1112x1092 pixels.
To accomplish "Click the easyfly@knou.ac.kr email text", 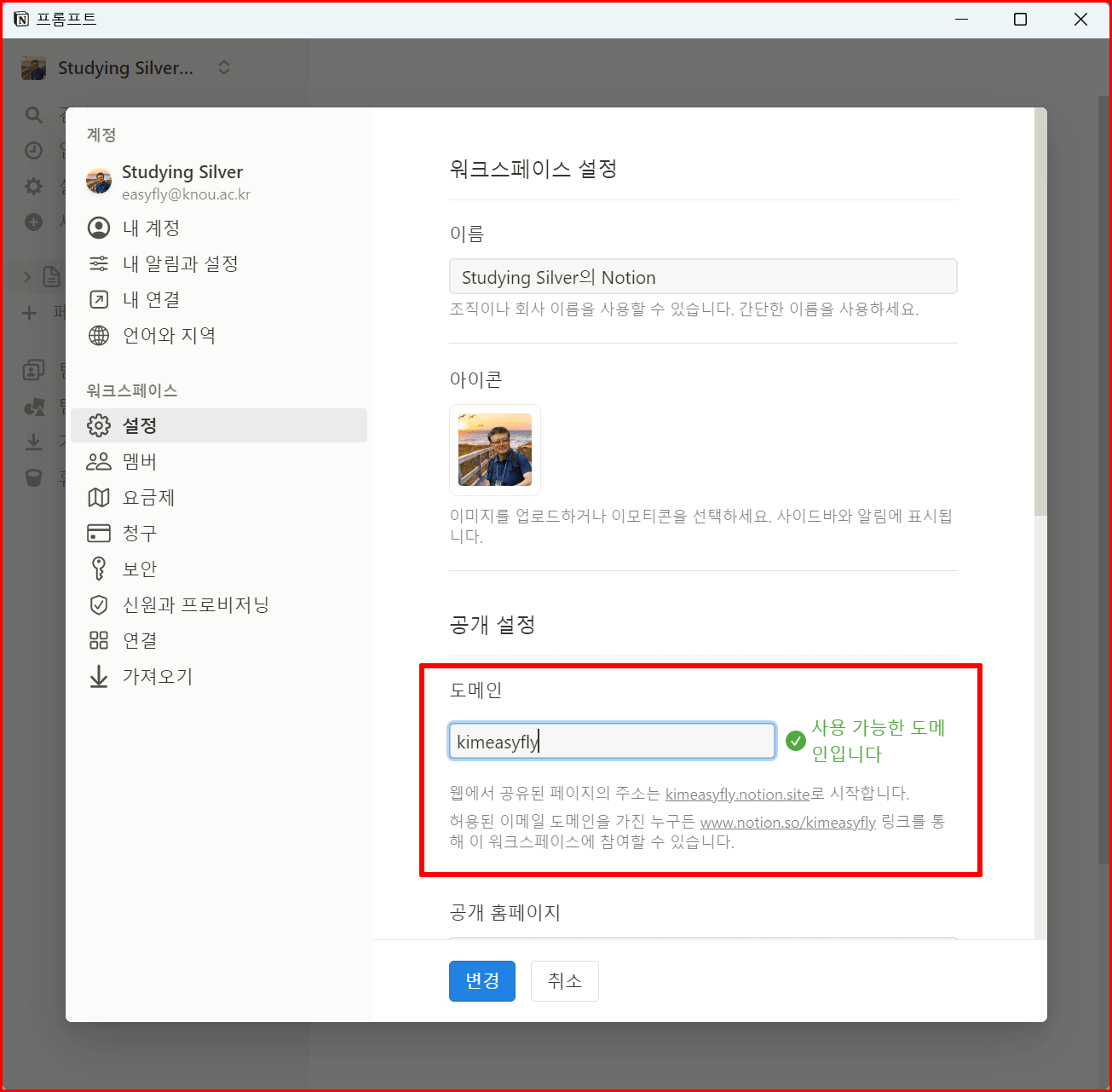I will (186, 194).
